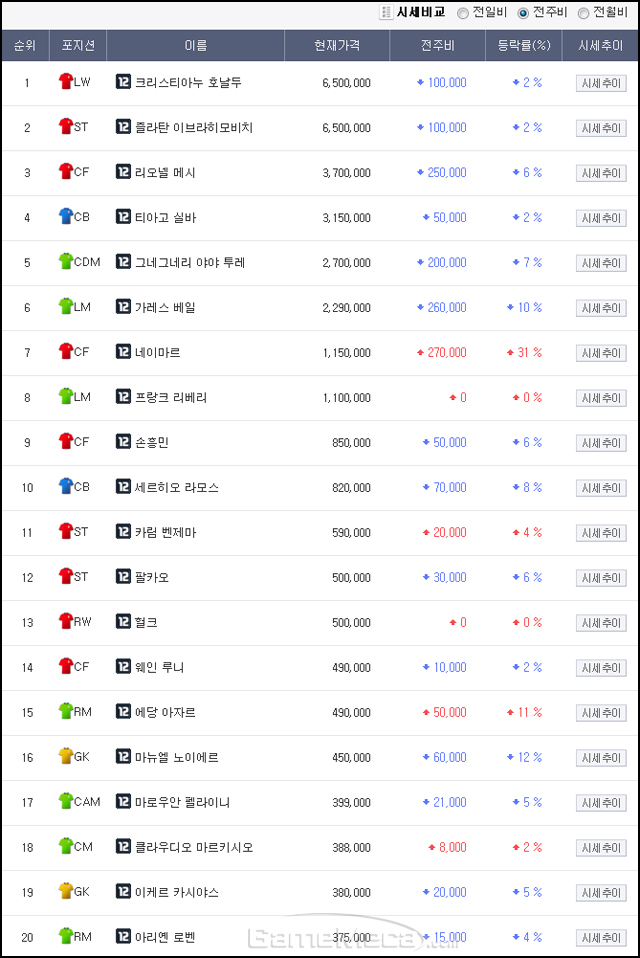Click blue CB shirt icon for 티아고 실바

click(66, 216)
